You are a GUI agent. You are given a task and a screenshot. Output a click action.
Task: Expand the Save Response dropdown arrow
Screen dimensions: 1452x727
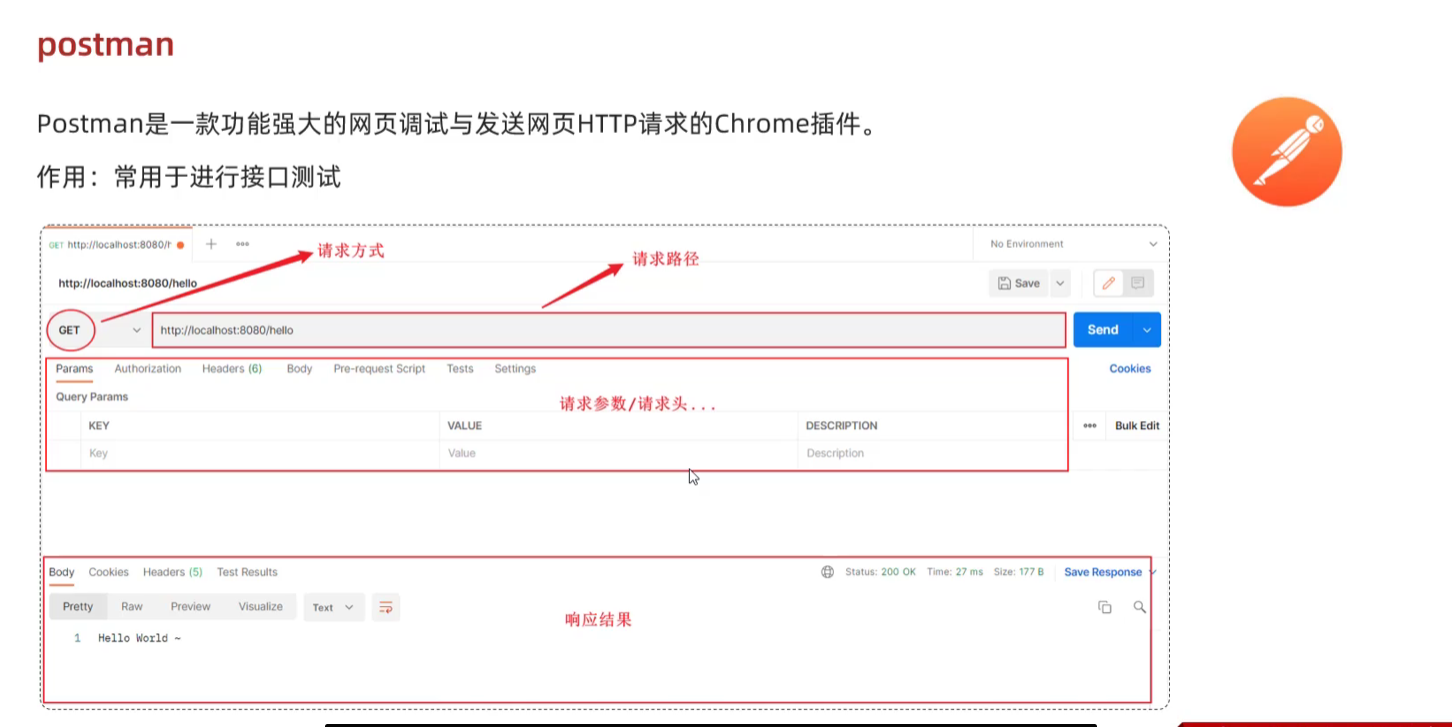click(1153, 572)
